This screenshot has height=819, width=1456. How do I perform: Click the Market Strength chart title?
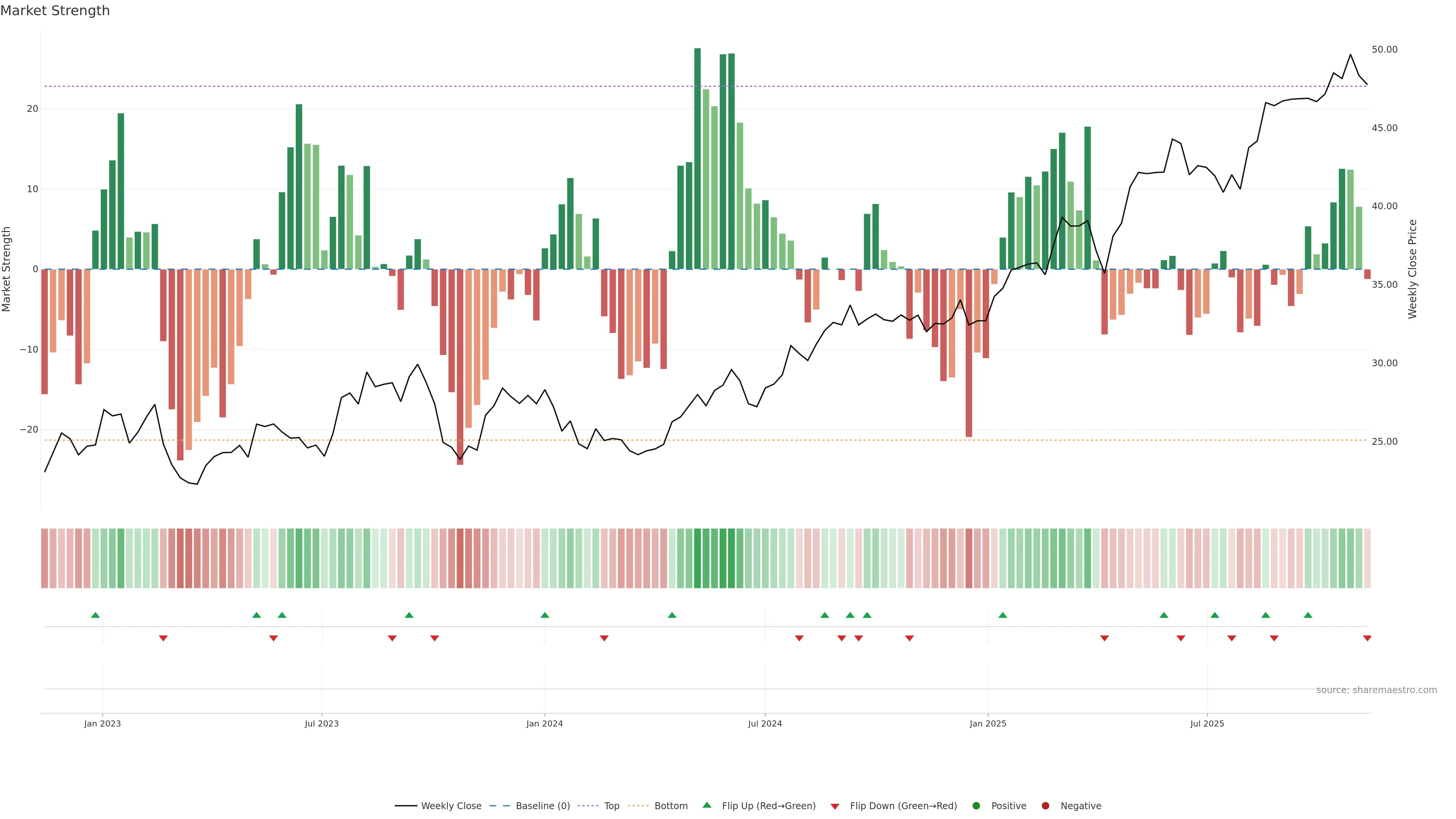55,11
